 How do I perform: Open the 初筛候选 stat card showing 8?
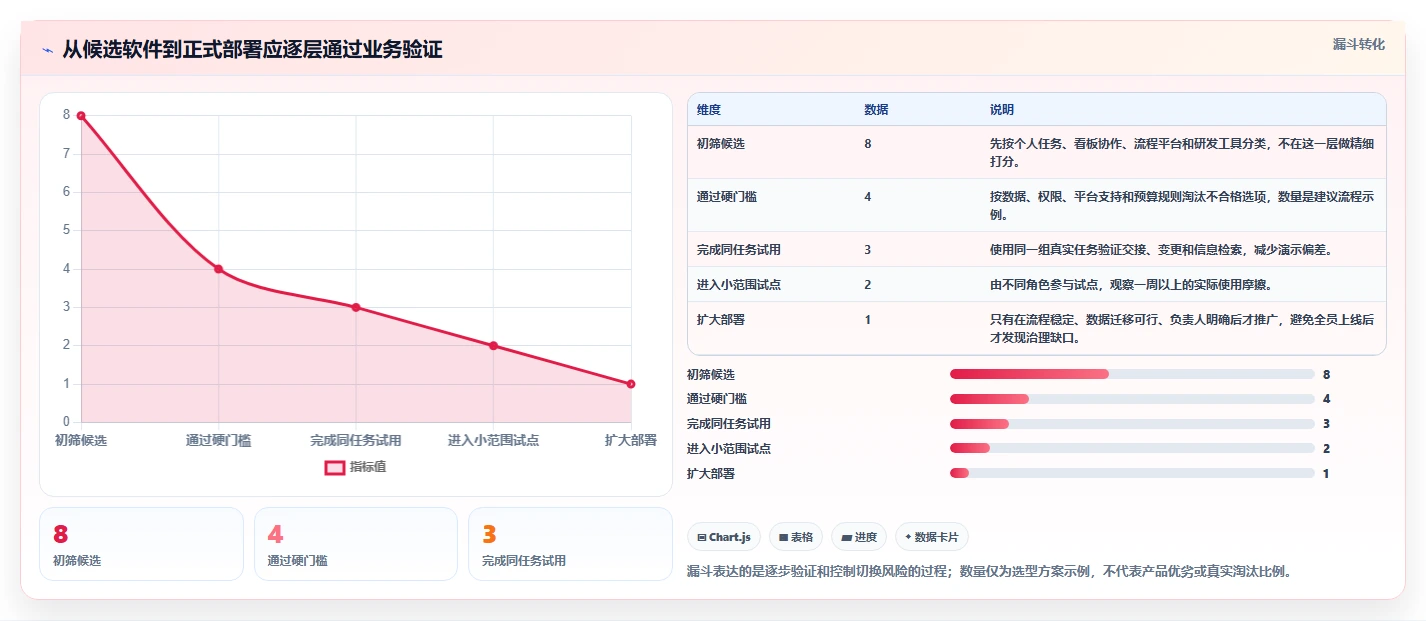pos(141,544)
